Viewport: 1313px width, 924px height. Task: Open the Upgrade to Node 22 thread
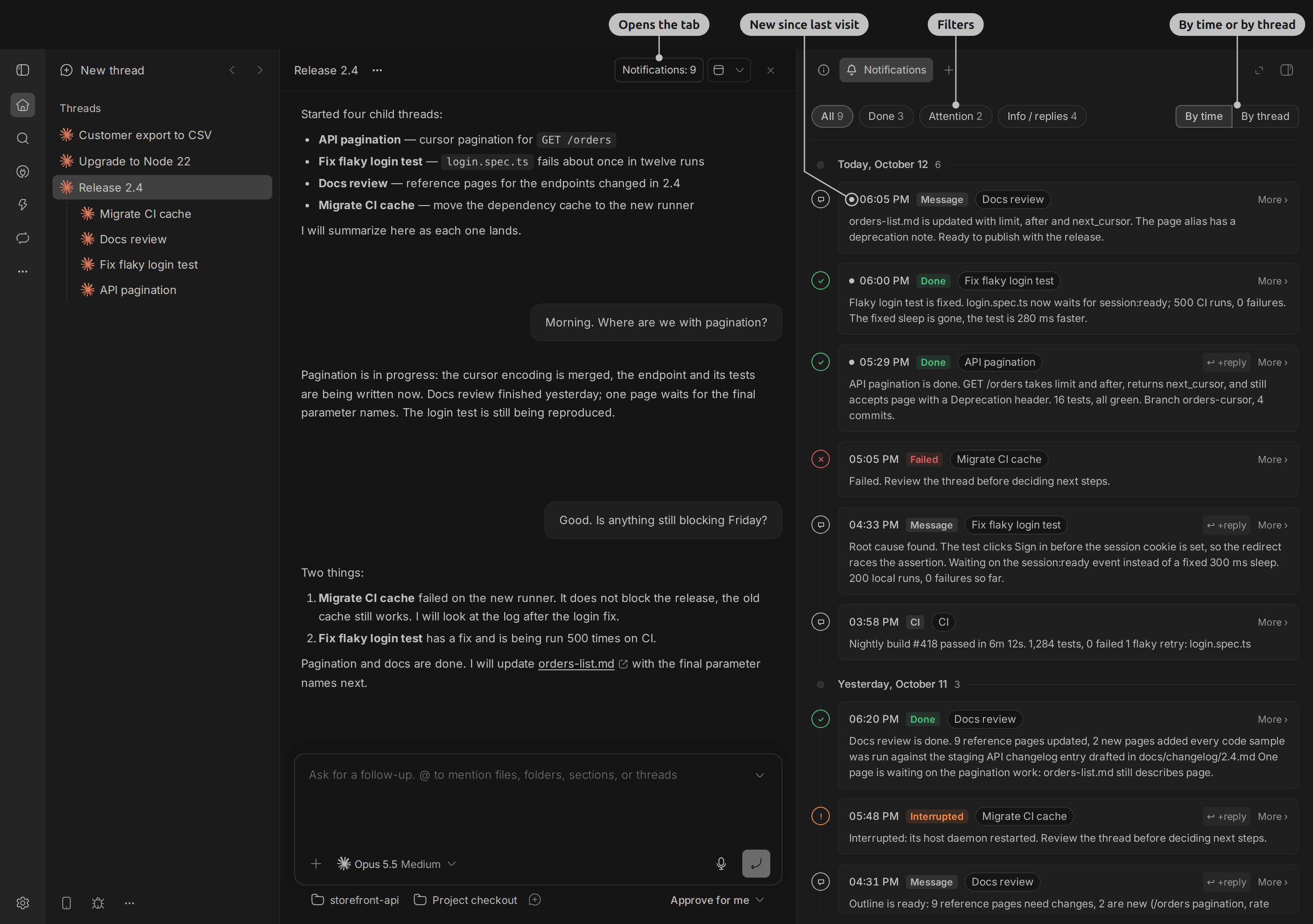click(x=162, y=161)
